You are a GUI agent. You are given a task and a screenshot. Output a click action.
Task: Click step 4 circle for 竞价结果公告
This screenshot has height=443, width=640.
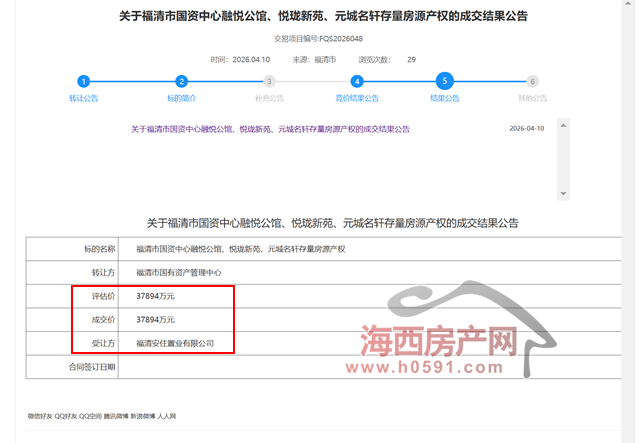pyautogui.click(x=357, y=81)
